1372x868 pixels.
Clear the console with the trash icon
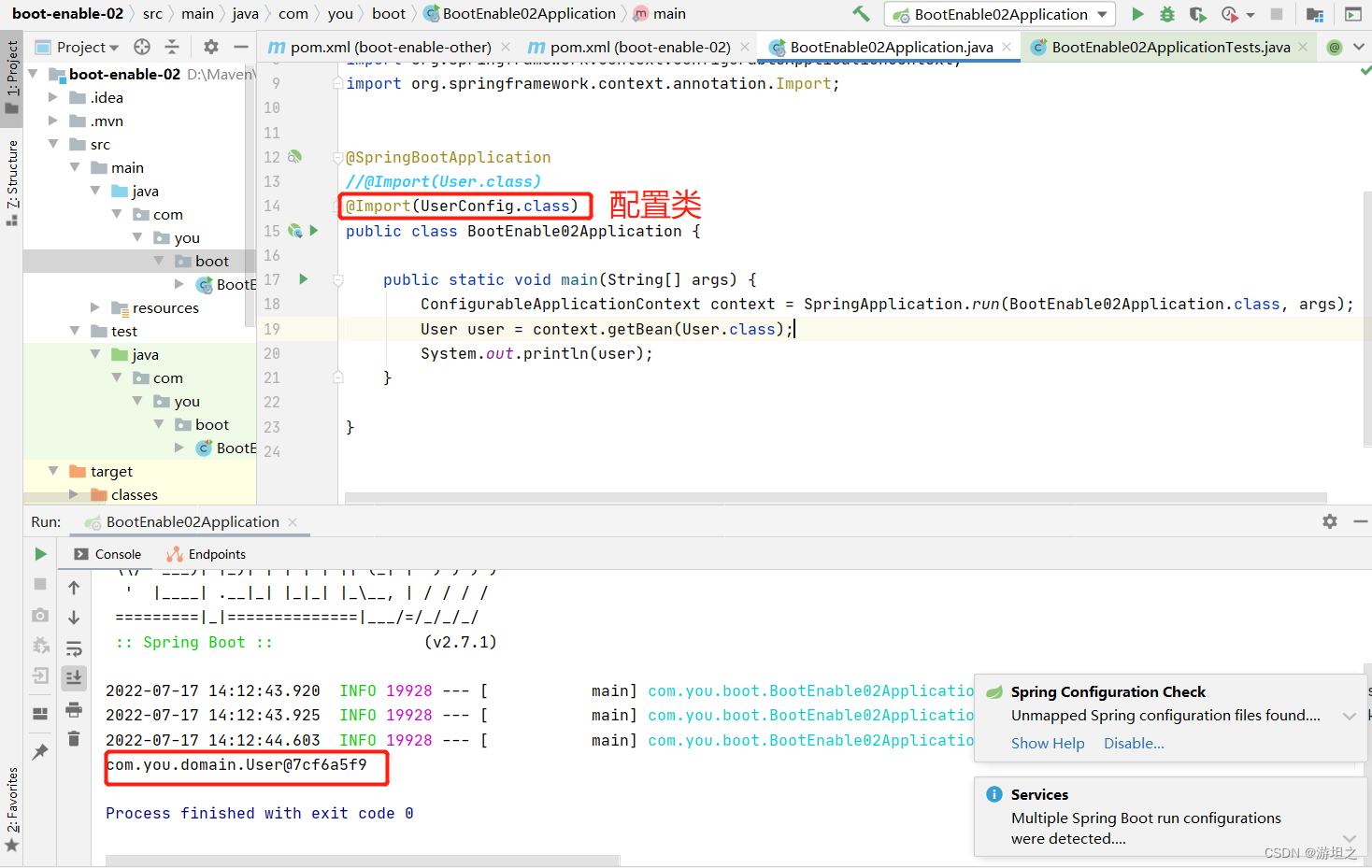pyautogui.click(x=73, y=739)
